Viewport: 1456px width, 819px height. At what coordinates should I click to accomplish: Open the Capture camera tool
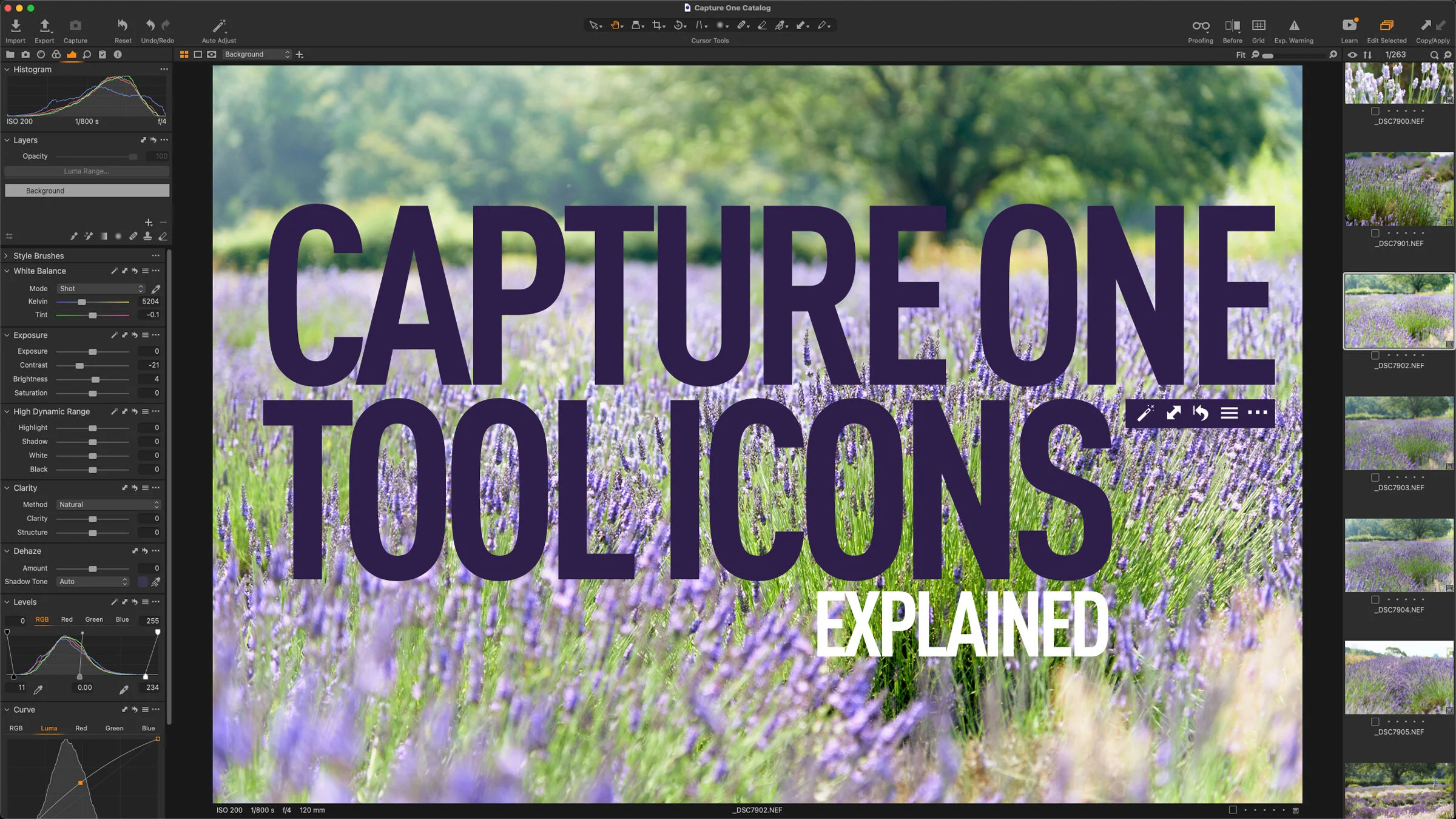tap(75, 25)
